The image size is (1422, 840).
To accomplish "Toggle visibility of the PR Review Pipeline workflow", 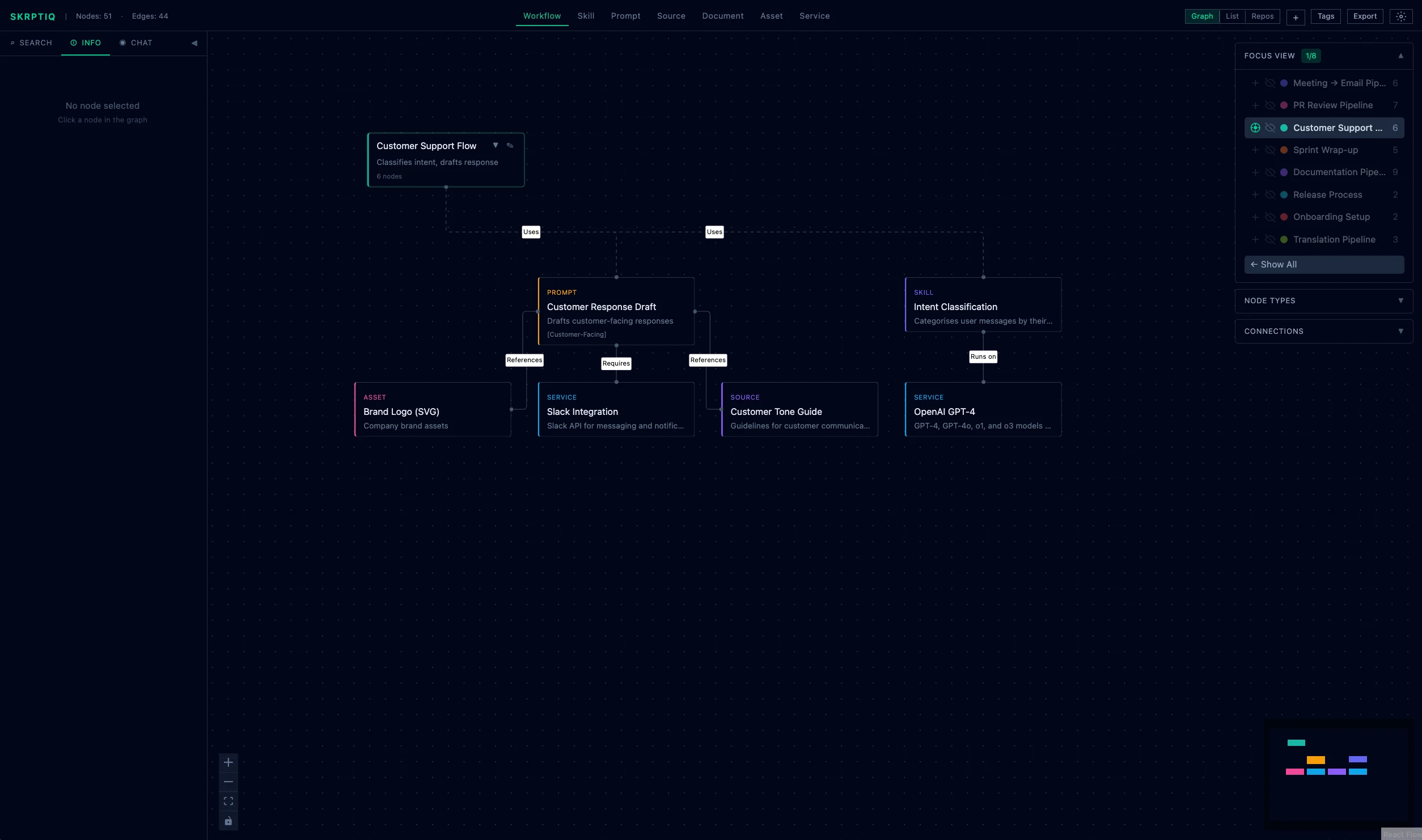I will pos(1270,105).
